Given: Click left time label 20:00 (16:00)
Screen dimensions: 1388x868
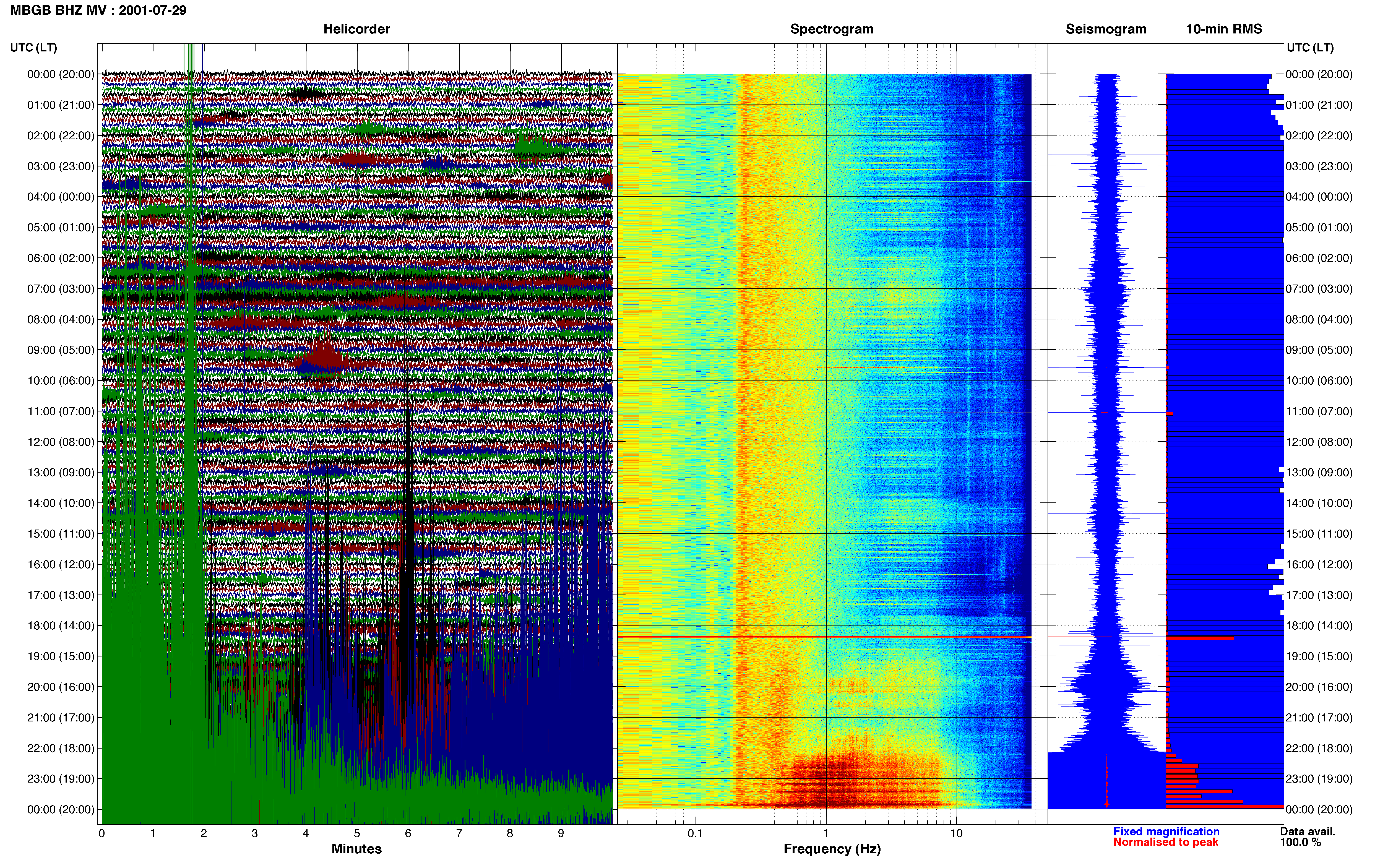Looking at the screenshot, I should [61, 687].
